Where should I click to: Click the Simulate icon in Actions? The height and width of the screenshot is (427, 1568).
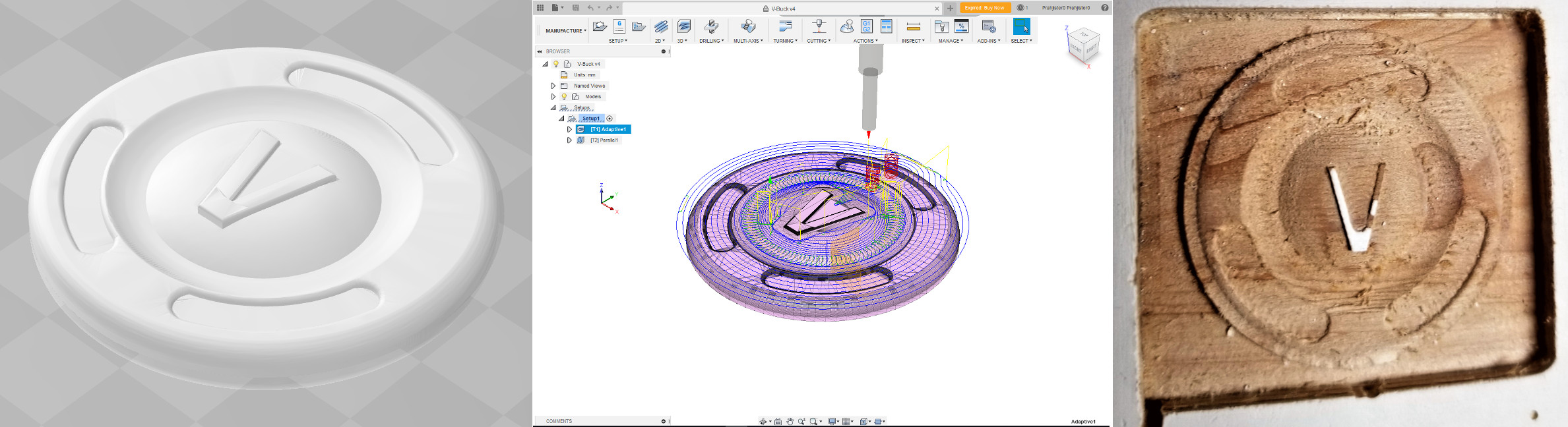(x=847, y=26)
